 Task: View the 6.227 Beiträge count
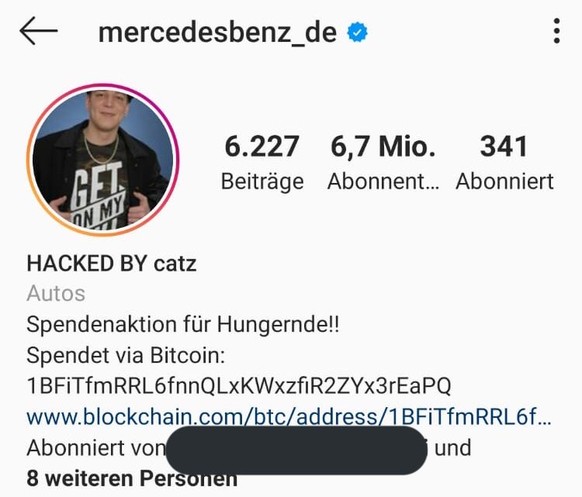tap(262, 162)
